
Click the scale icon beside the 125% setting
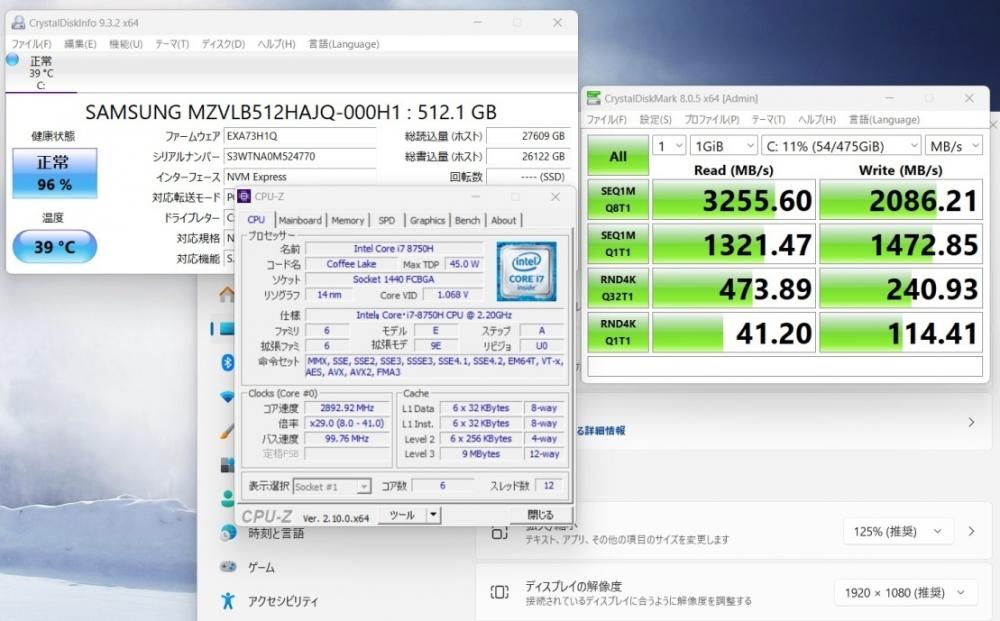click(x=500, y=533)
